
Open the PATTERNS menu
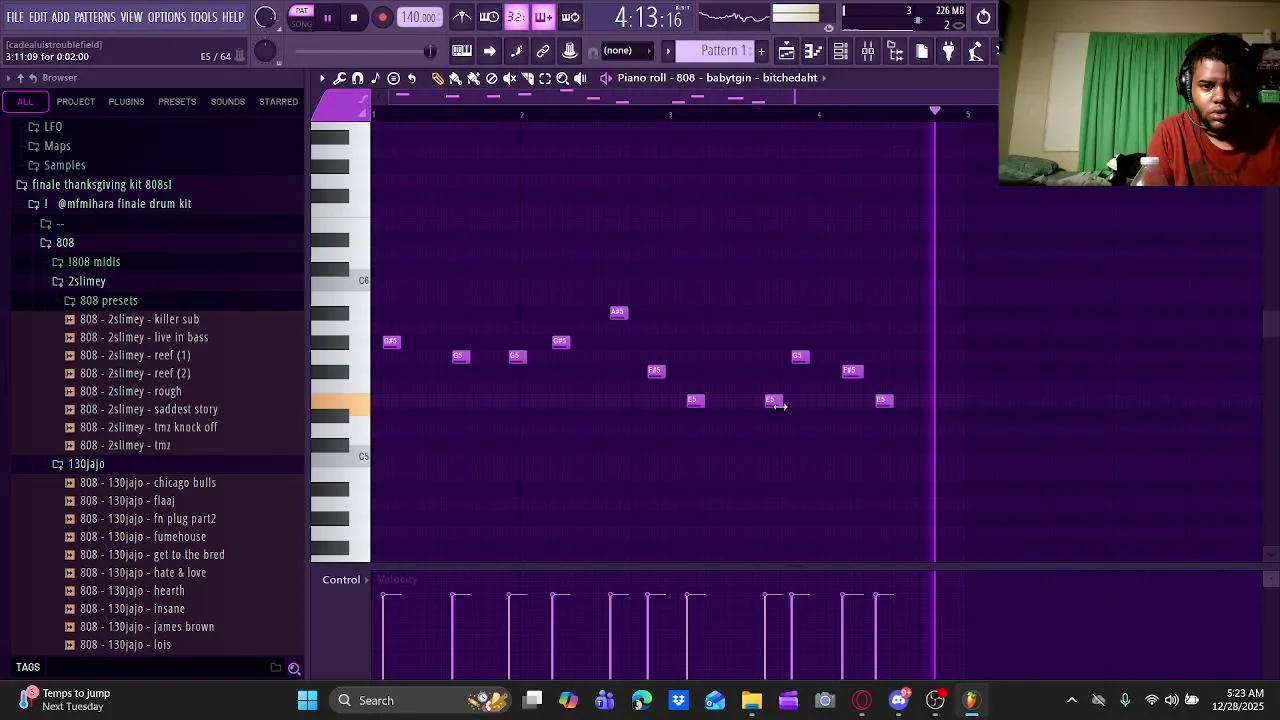[95, 17]
